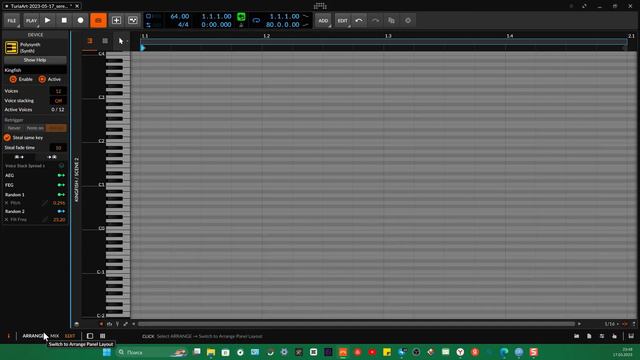This screenshot has width=640, height=360.
Task: Click the play position 1.1.1.00 display
Action: (x=216, y=16)
